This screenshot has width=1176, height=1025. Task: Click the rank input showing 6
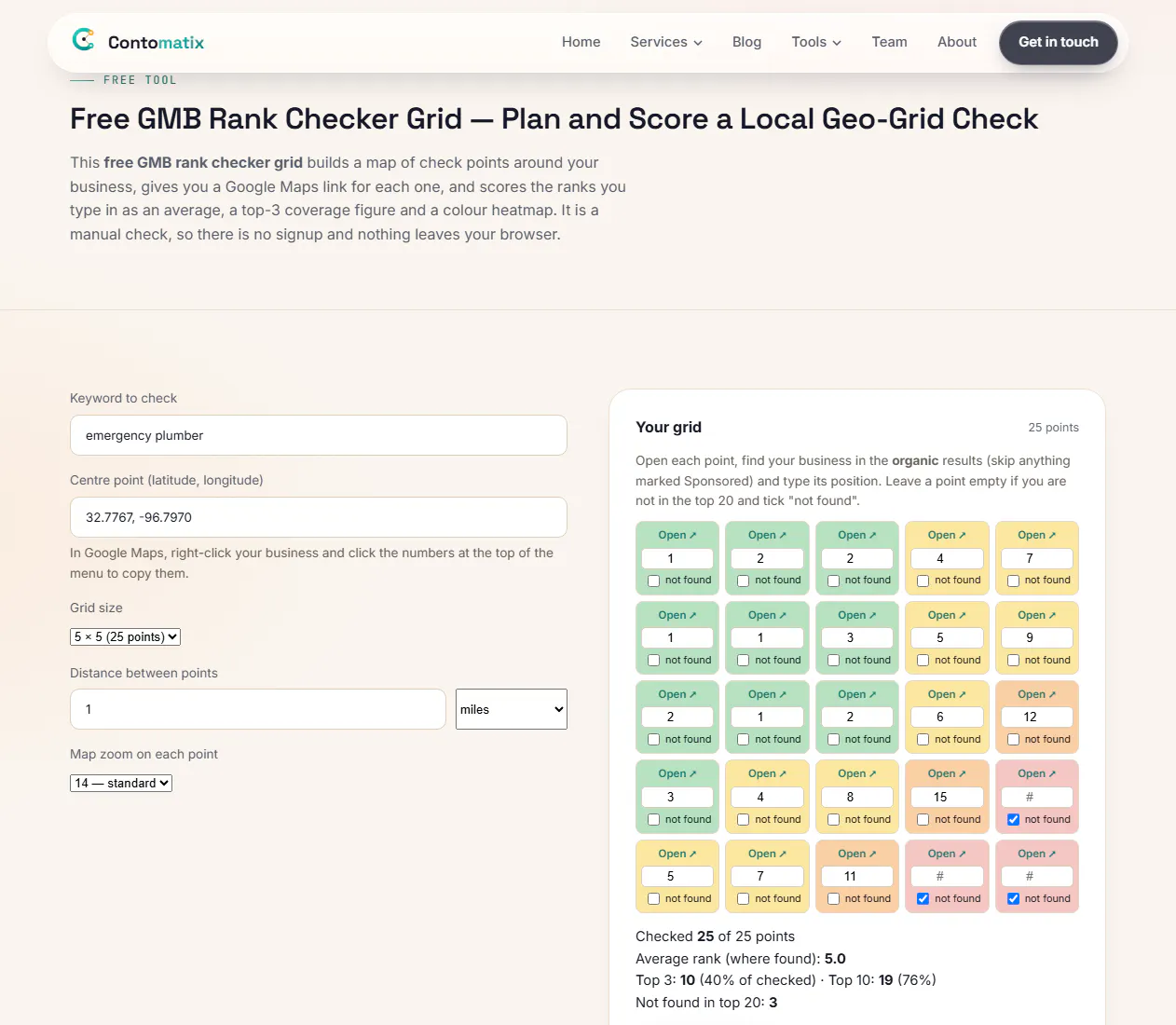click(x=947, y=717)
